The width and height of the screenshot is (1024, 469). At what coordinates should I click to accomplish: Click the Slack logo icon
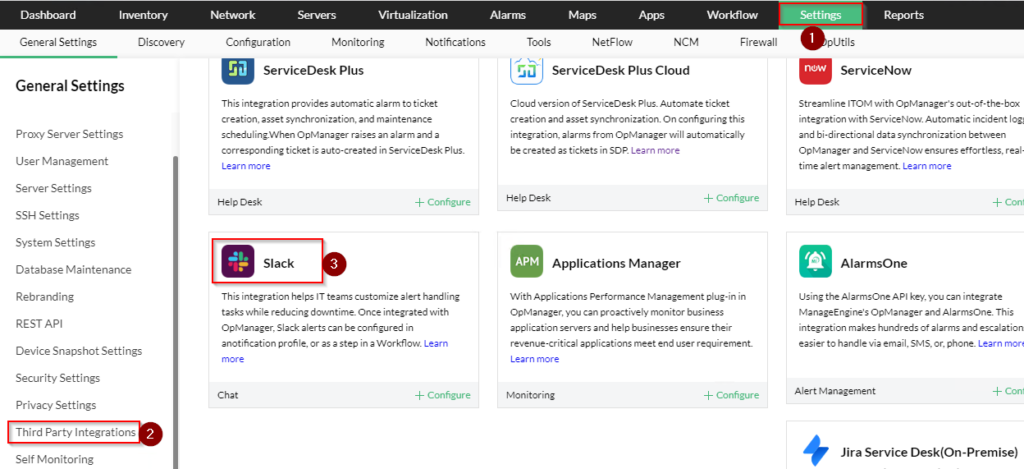[238, 263]
